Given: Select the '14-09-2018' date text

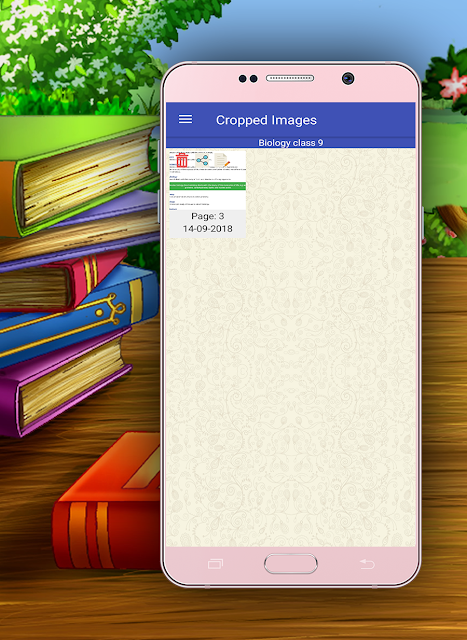Looking at the screenshot, I should 208,229.
